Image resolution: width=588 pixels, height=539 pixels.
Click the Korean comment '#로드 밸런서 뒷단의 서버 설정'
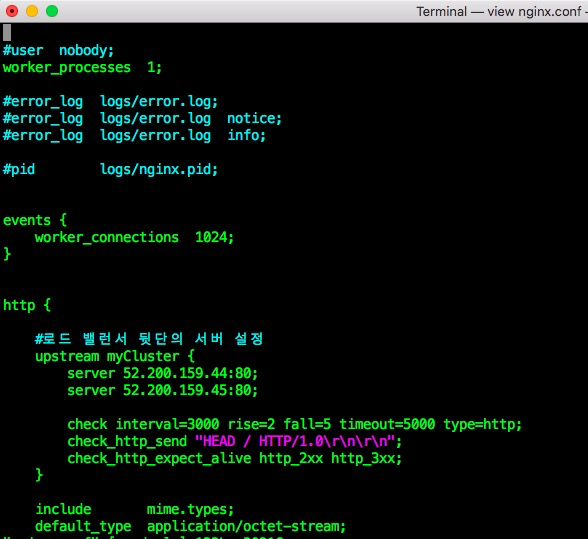149,339
